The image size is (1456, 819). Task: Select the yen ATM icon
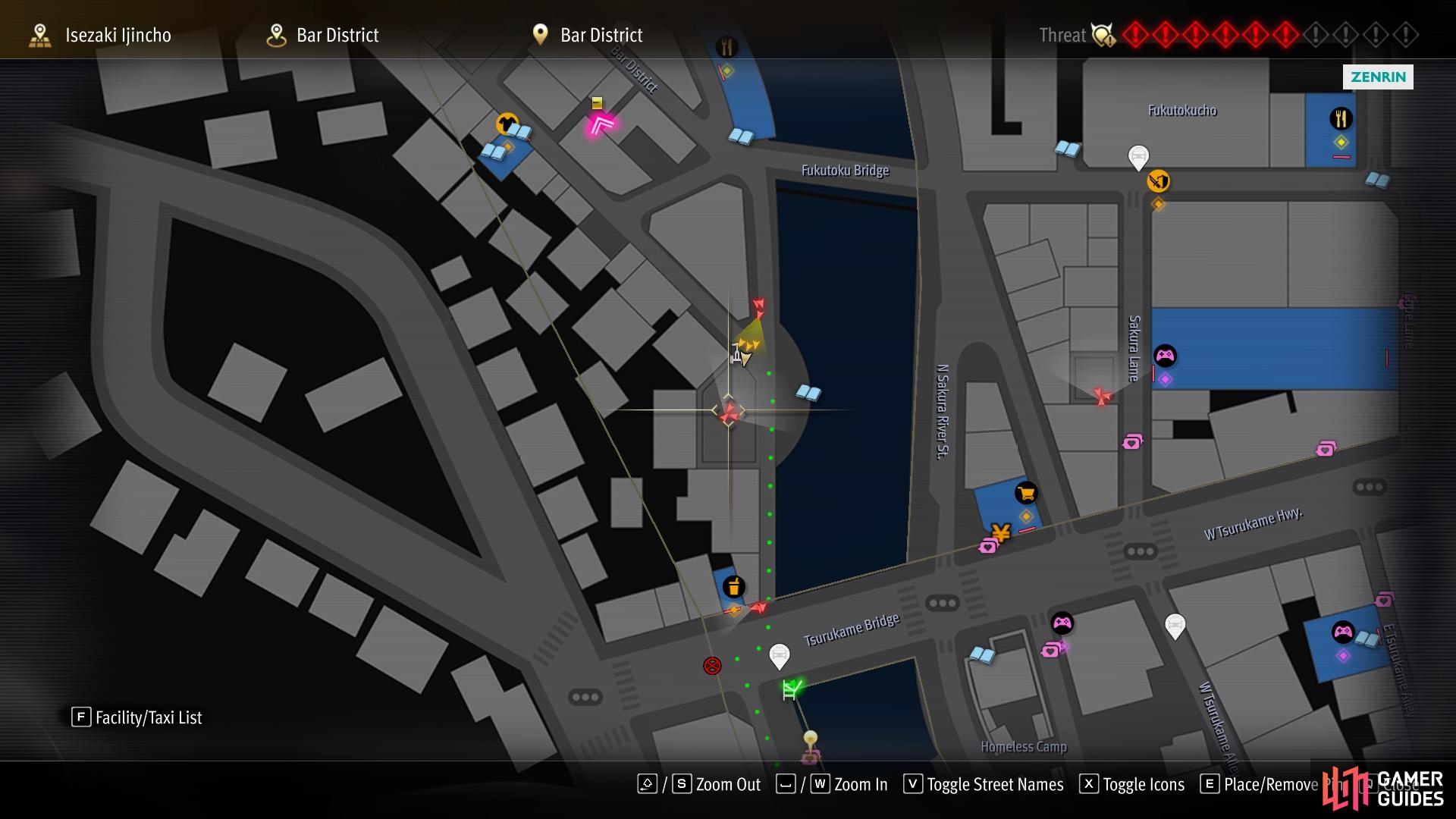tap(1001, 533)
